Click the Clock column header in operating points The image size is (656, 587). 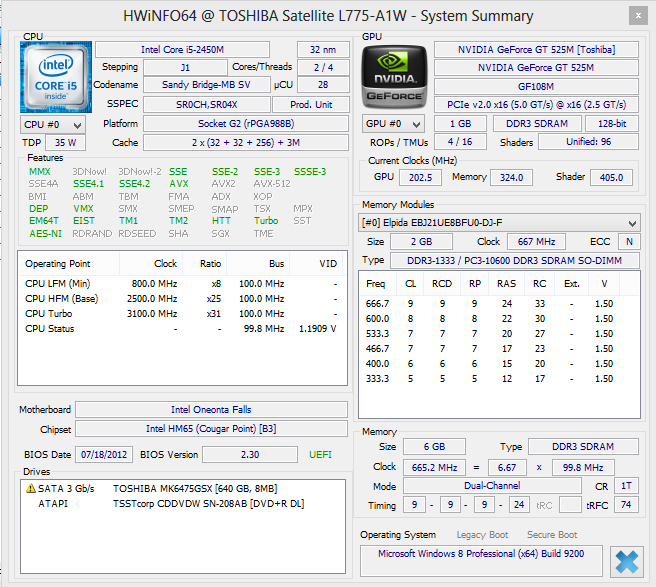click(x=151, y=264)
